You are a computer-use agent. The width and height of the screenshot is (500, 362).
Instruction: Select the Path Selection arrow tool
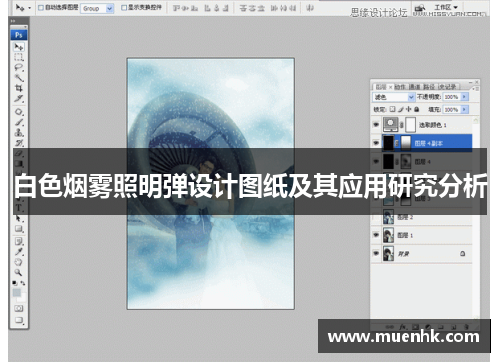click(19, 219)
